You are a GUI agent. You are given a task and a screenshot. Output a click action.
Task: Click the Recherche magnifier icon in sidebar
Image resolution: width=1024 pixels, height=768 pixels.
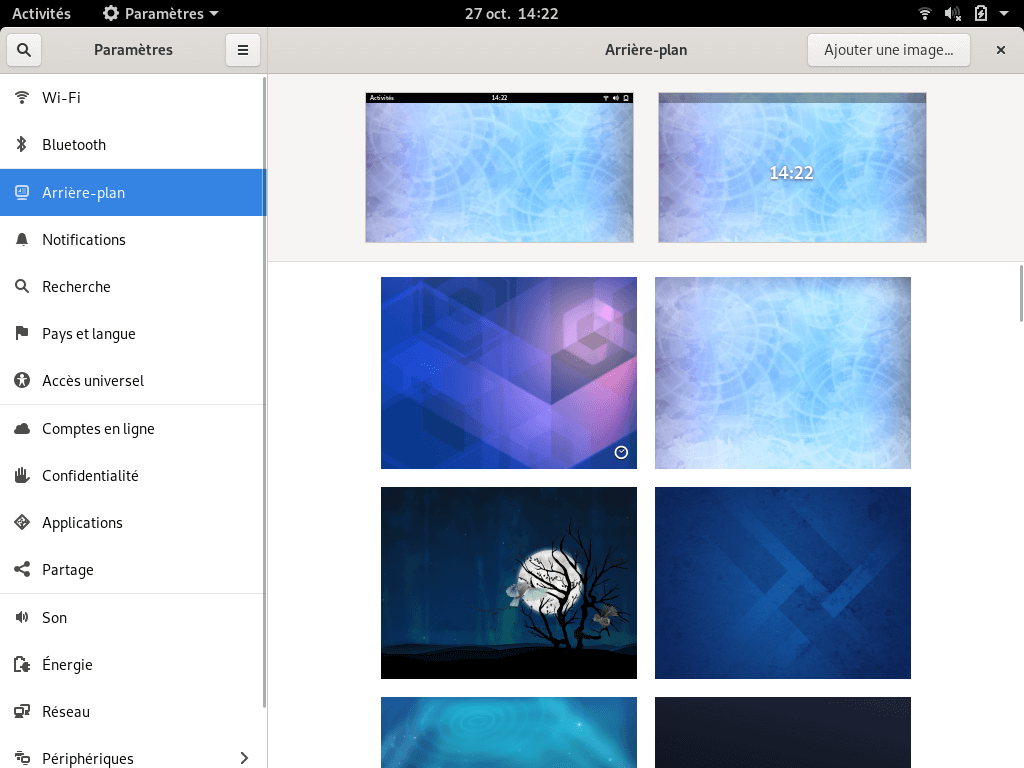pos(22,286)
